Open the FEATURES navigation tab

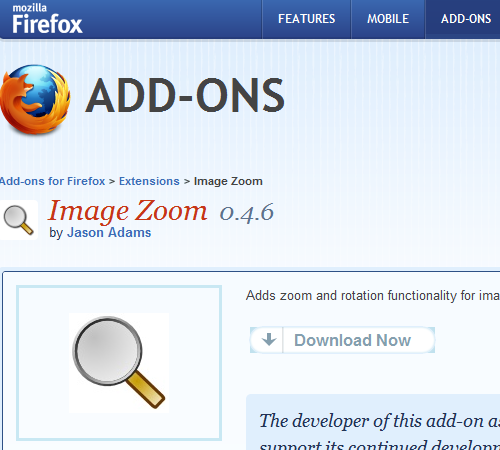pos(307,19)
